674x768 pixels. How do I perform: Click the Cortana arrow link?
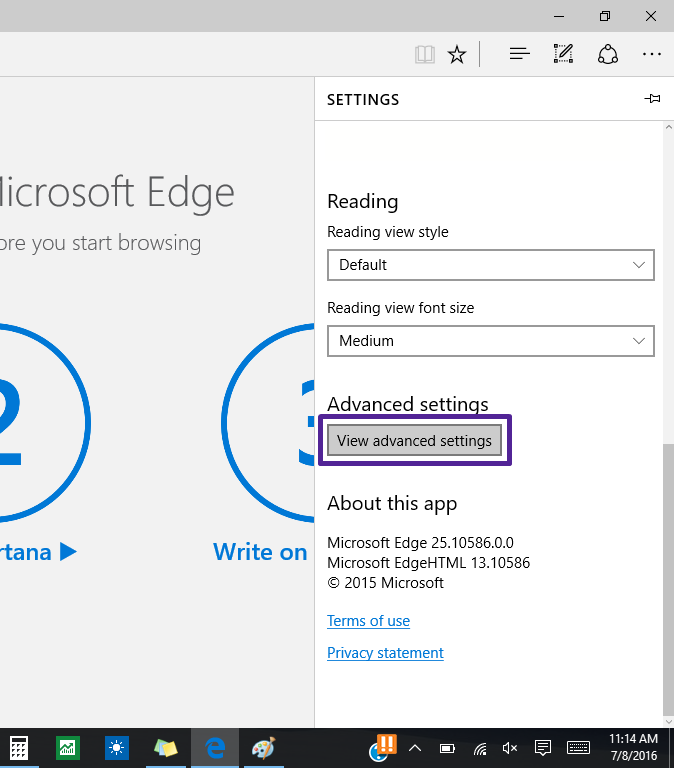38,552
